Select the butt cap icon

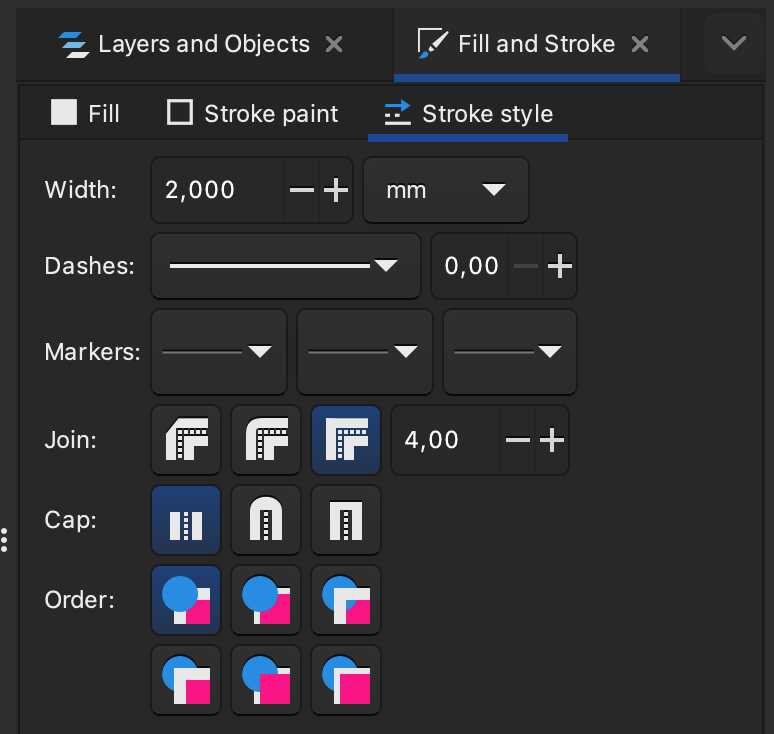click(x=186, y=520)
